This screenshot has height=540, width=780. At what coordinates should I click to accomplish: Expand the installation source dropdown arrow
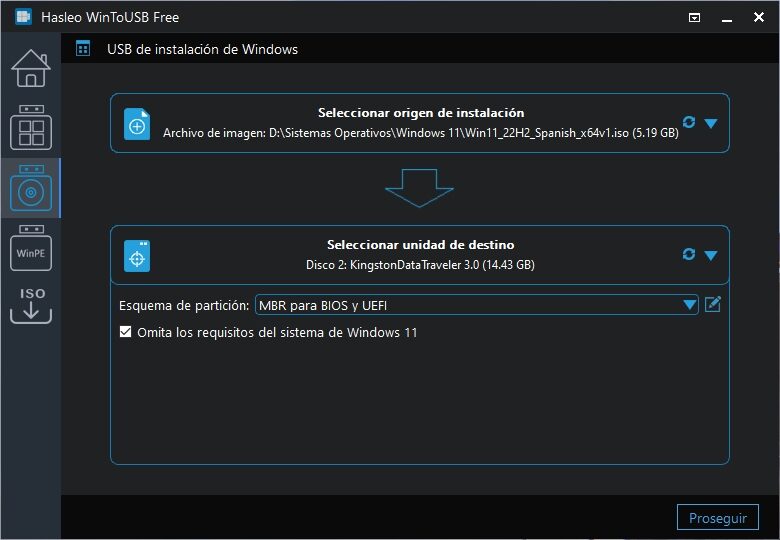click(x=711, y=123)
